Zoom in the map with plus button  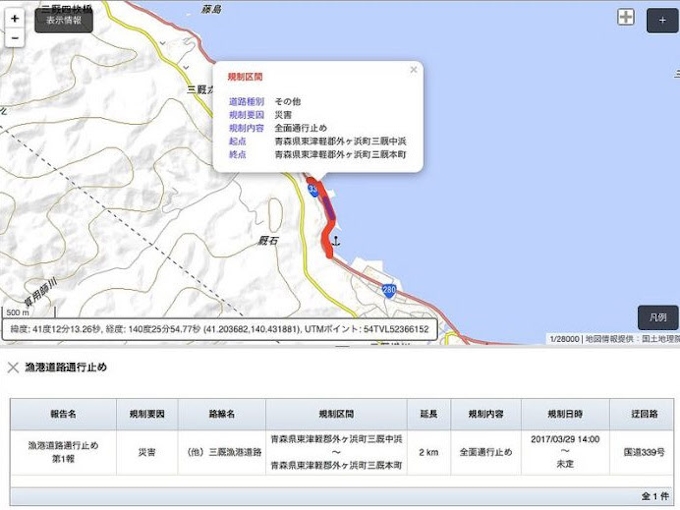point(14,19)
